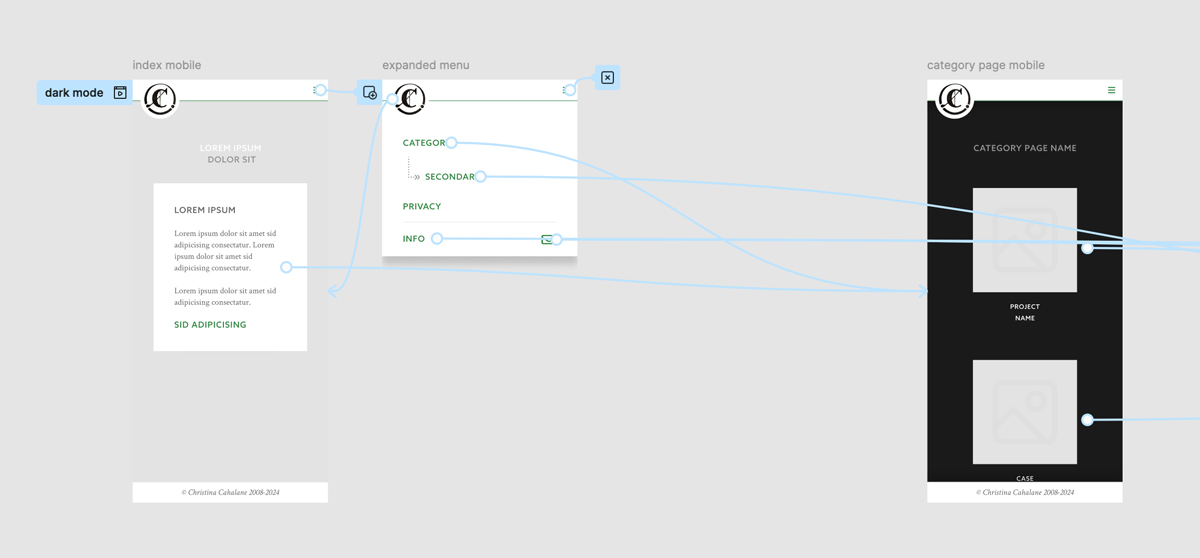Click the second project image placeholder thumbnail
This screenshot has height=558, width=1200.
1025,412
